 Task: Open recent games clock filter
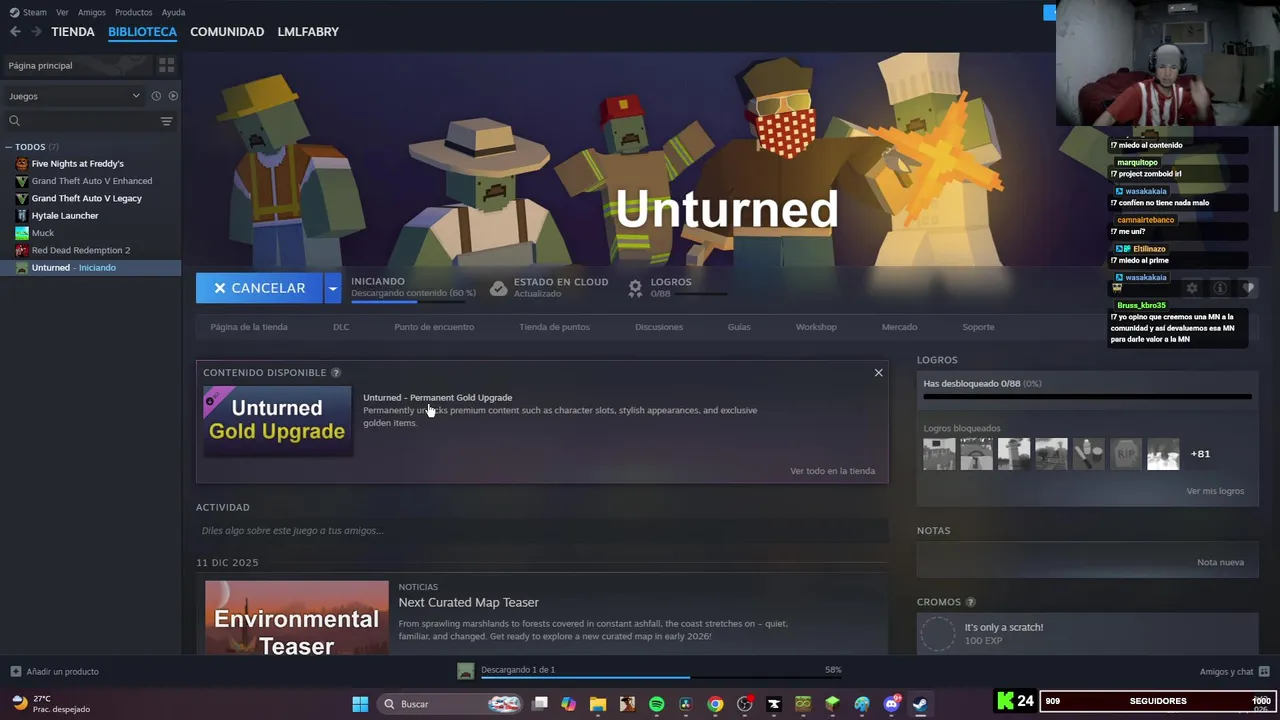pos(156,96)
